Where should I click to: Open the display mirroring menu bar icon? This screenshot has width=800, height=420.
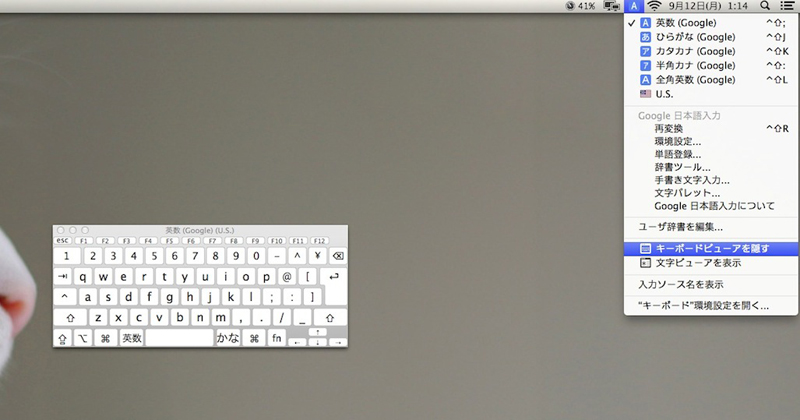click(x=611, y=6)
